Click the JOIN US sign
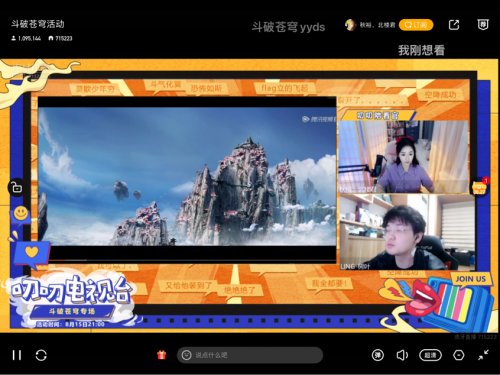 (x=471, y=279)
